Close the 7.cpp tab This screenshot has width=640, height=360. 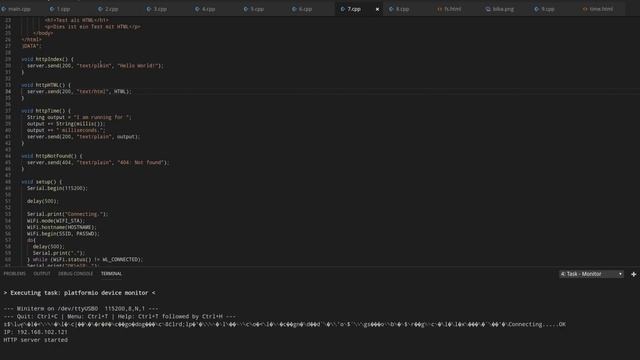coord(377,9)
